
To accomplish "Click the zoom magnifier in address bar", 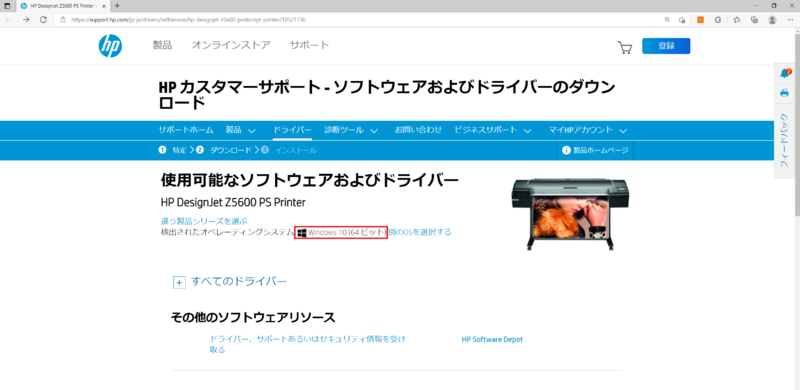I will pos(667,20).
